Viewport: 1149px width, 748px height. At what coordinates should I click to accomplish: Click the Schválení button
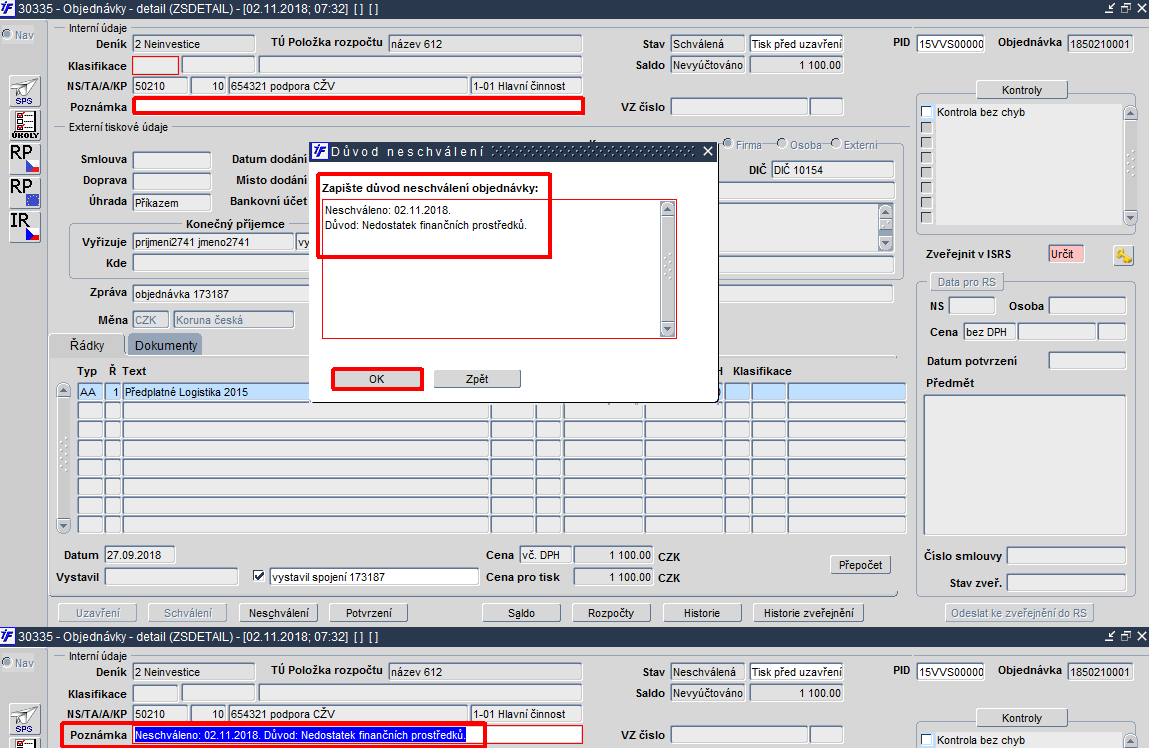pyautogui.click(x=188, y=613)
